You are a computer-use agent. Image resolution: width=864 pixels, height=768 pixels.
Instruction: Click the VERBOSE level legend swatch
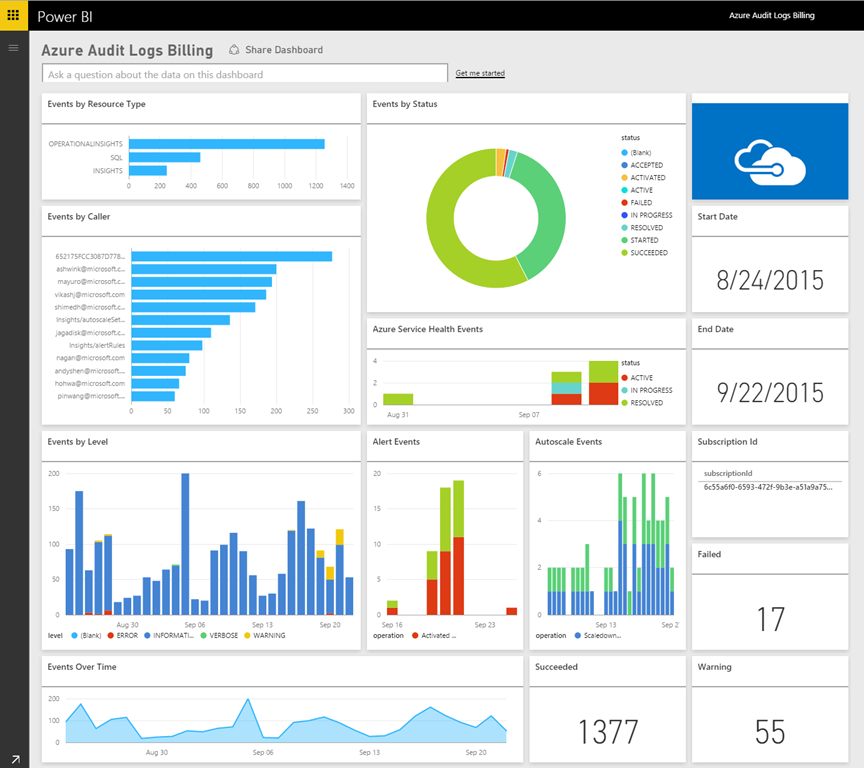tap(203, 635)
